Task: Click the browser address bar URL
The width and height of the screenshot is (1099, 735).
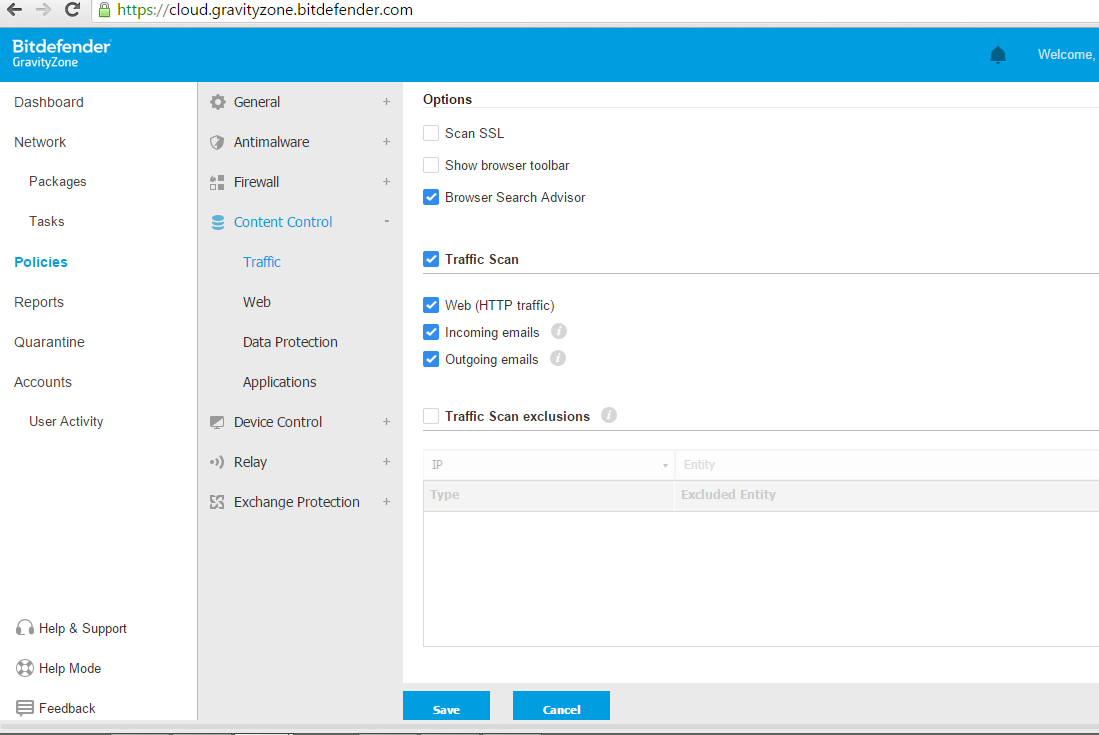Action: pos(265,10)
